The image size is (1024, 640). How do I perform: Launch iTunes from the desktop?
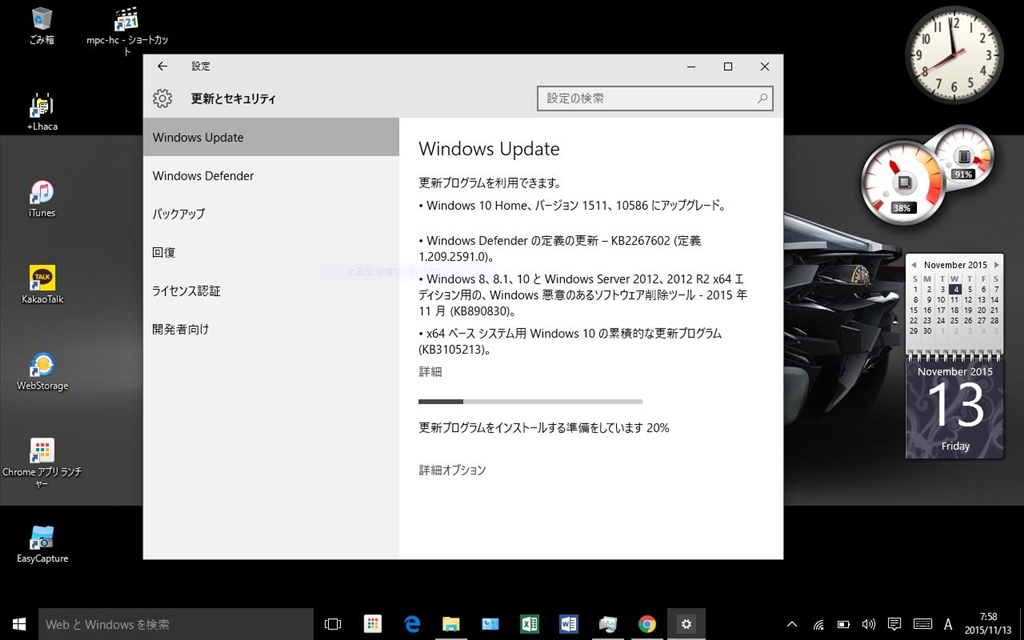click(42, 199)
